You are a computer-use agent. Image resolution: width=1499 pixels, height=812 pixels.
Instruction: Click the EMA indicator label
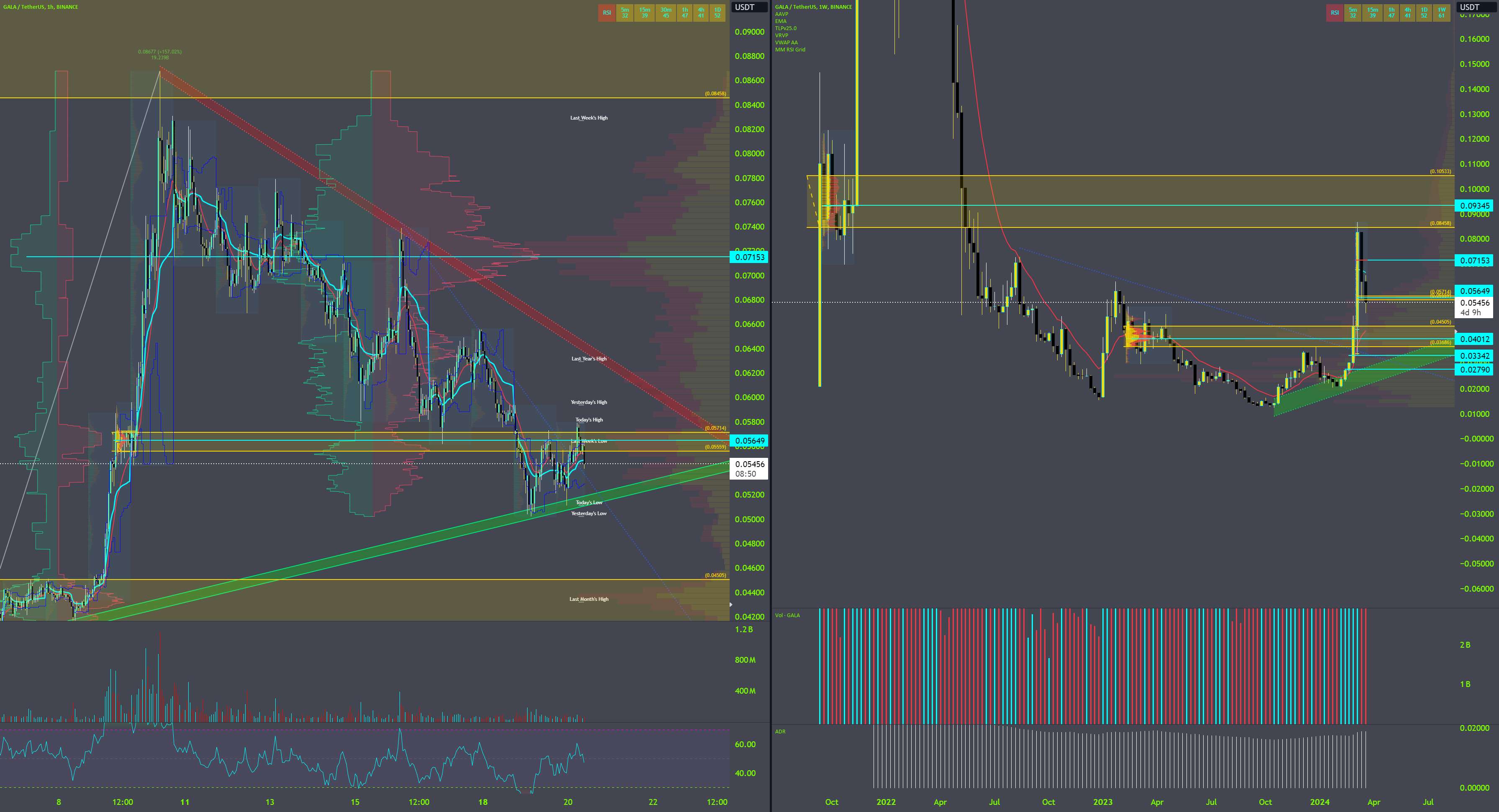pyautogui.click(x=780, y=21)
